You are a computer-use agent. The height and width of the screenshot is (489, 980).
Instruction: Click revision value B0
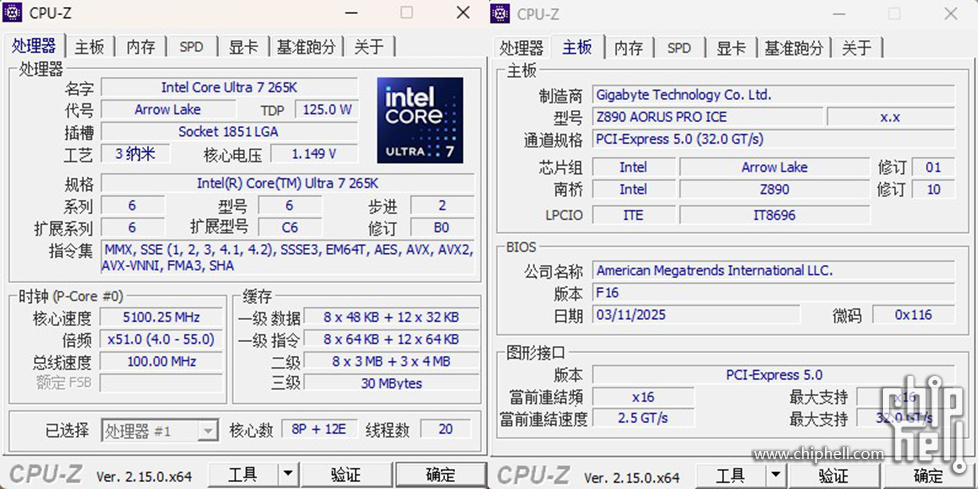pos(442,227)
